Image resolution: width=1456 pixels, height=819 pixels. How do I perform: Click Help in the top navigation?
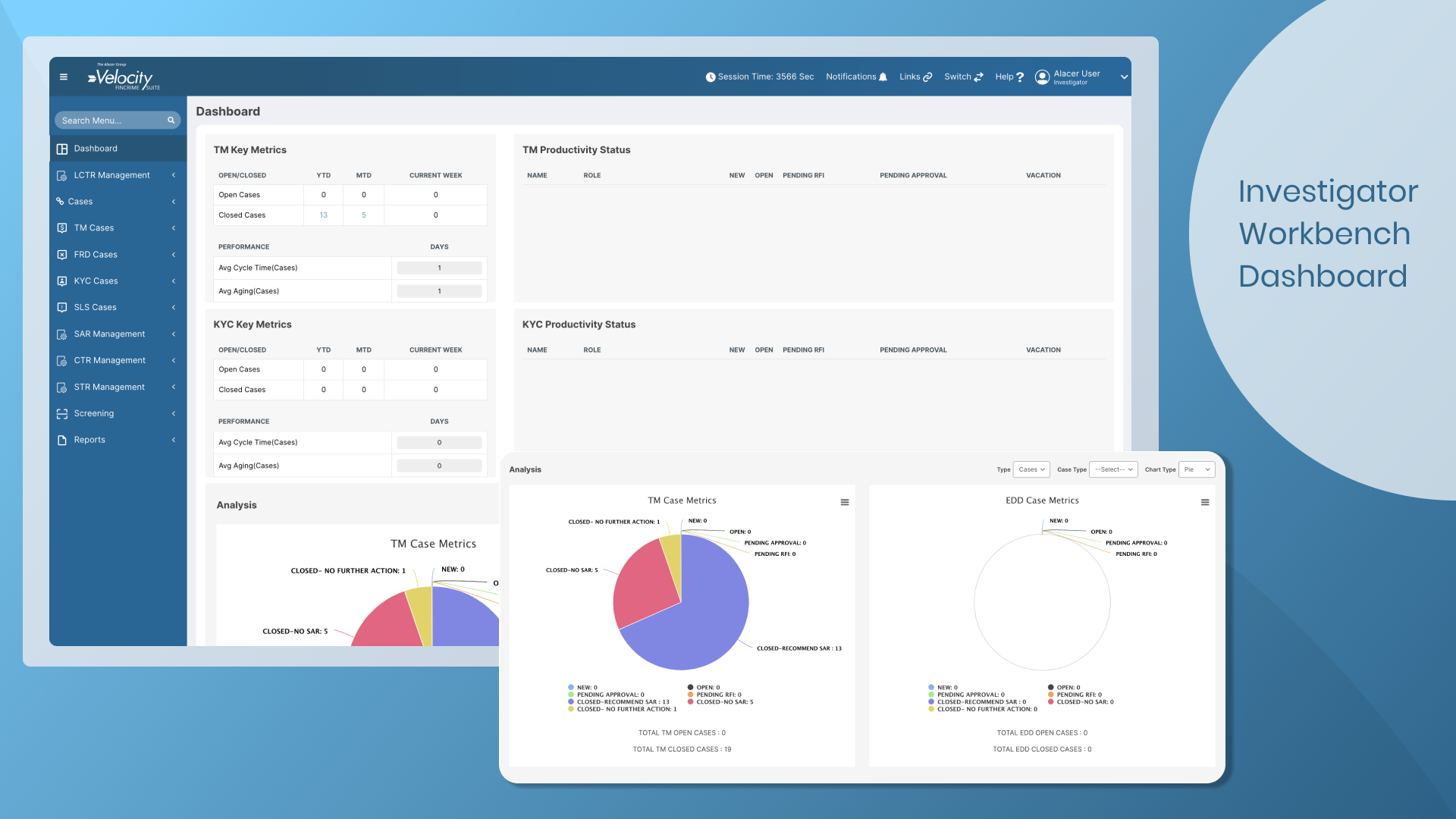[x=1009, y=77]
